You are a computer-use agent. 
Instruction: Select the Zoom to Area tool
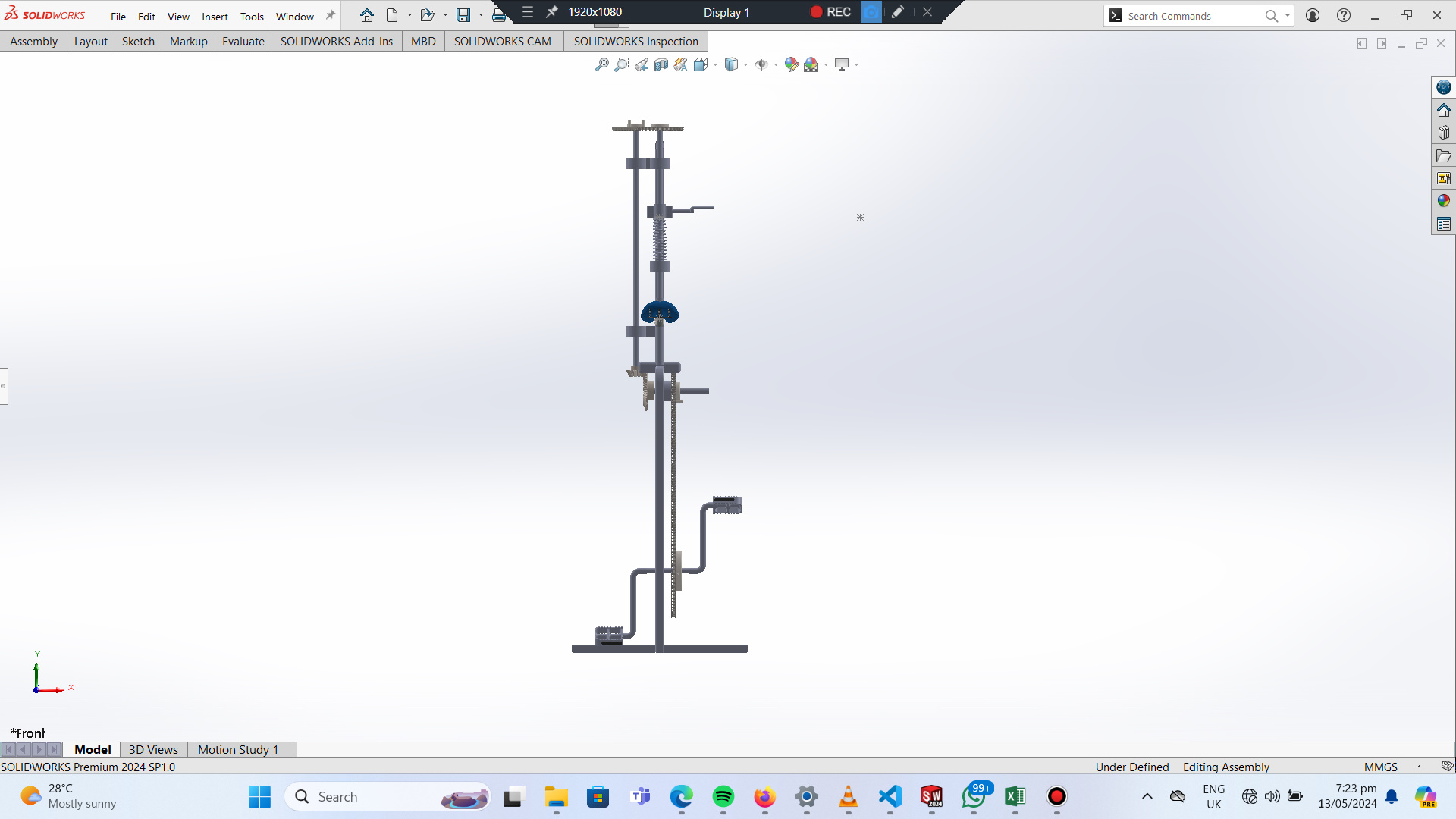click(622, 64)
